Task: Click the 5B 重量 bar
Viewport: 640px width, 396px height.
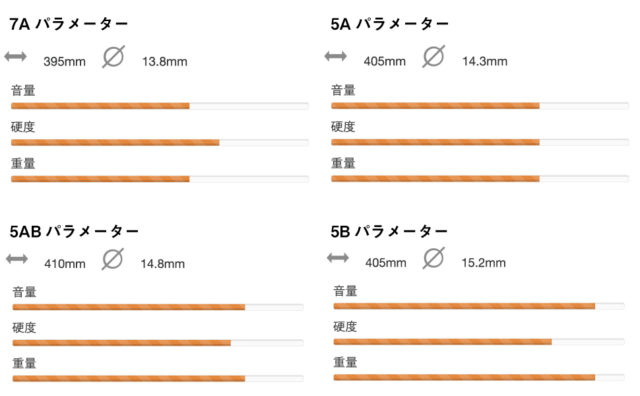Action: (479, 377)
